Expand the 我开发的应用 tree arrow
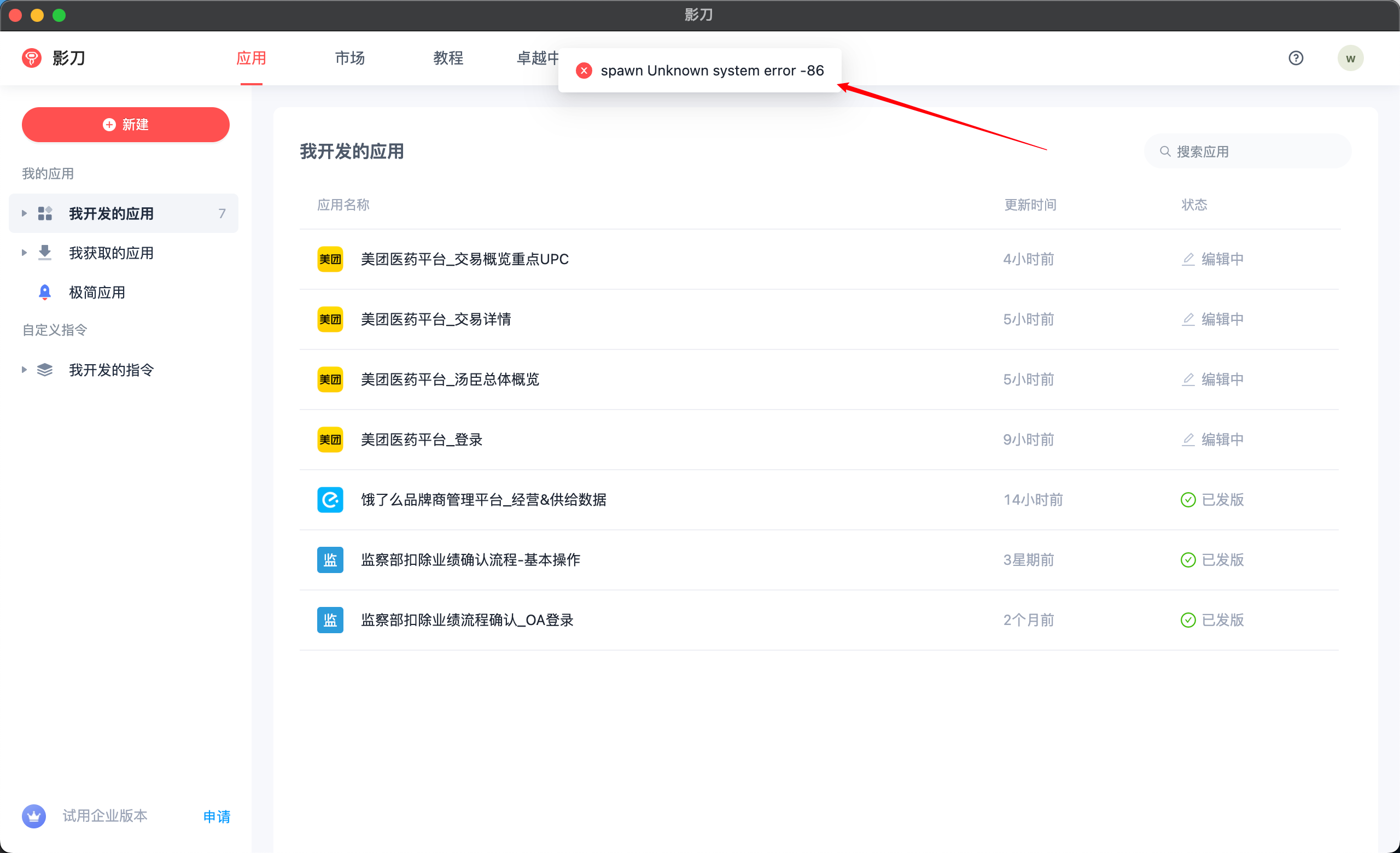 click(x=24, y=214)
